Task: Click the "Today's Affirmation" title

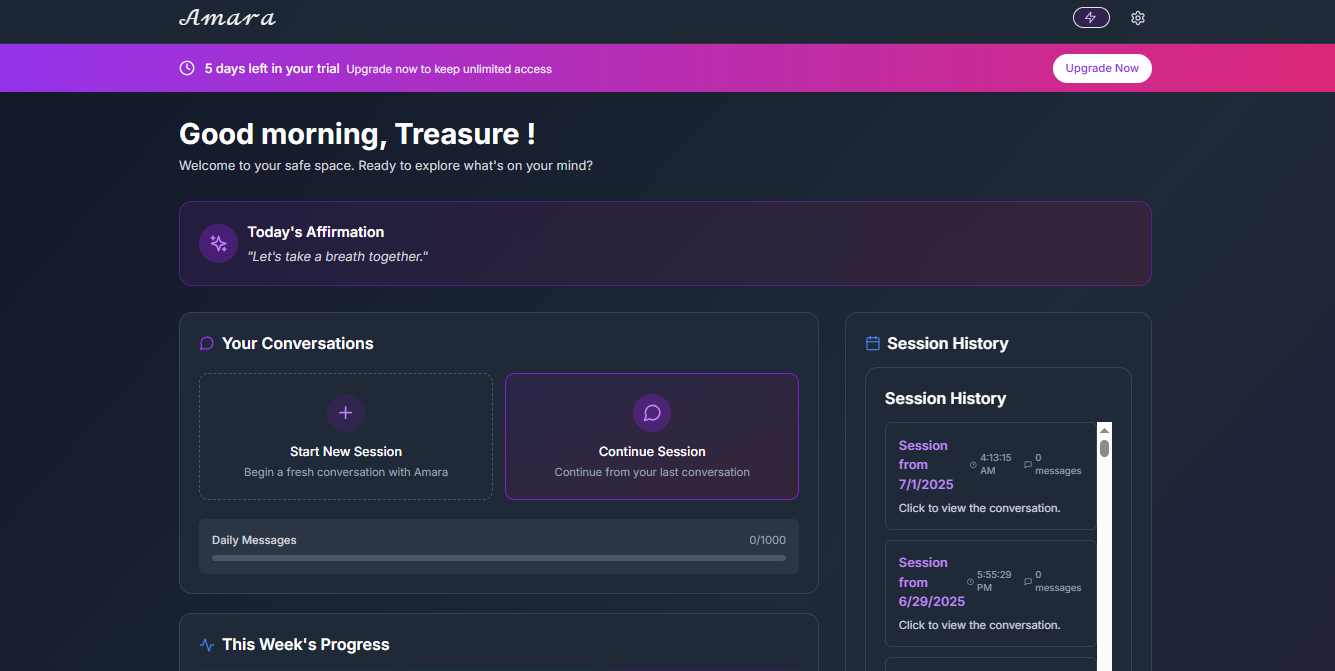Action: coord(316,232)
